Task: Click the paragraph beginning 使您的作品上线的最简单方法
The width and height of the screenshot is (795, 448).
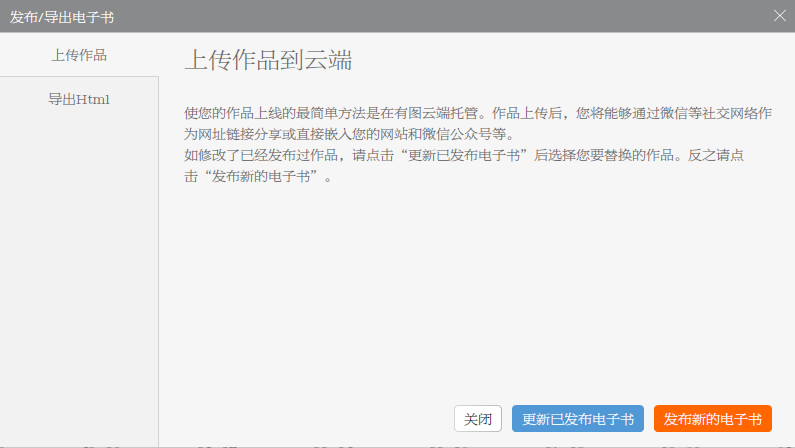Action: [478, 123]
